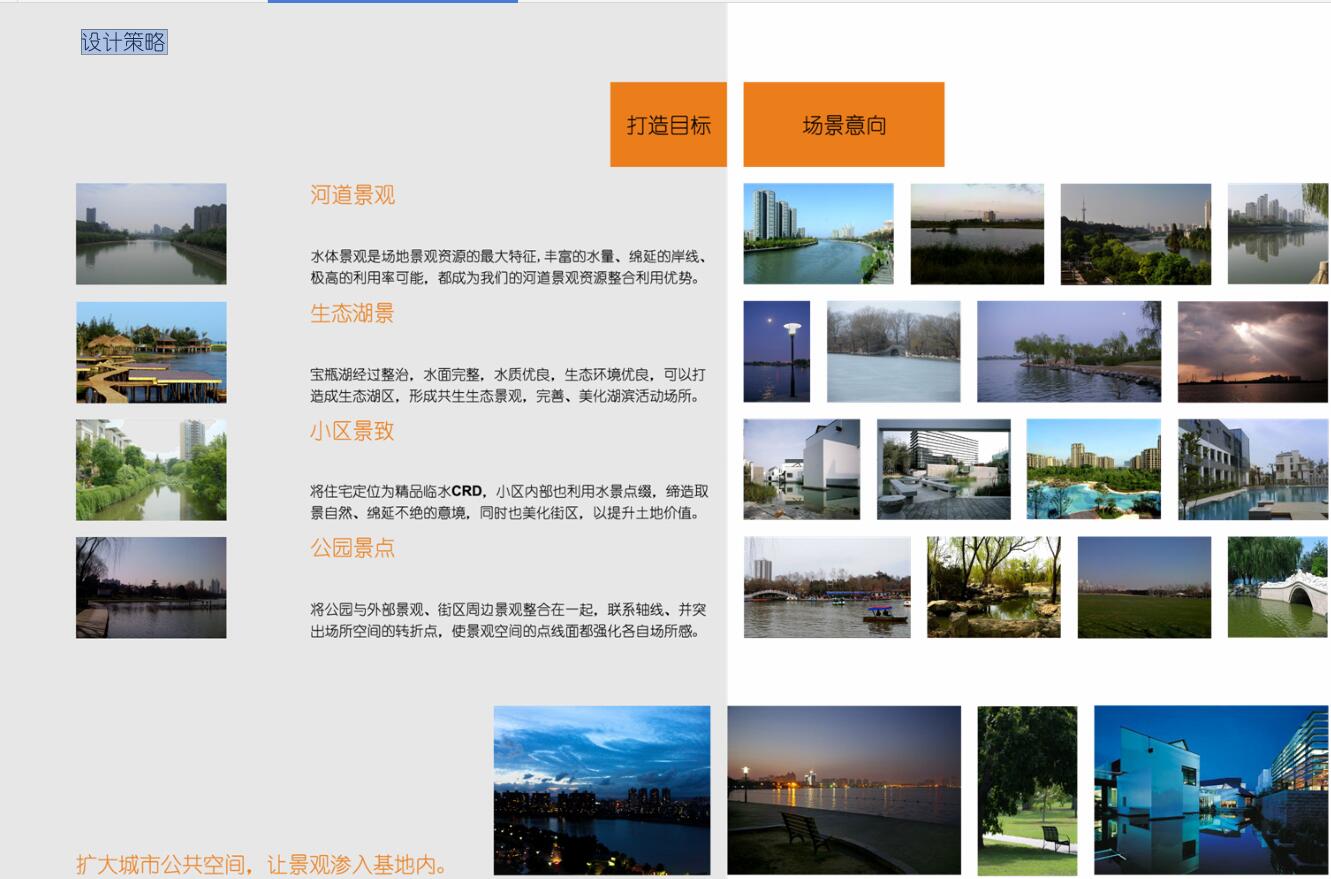Select the green lawn under blue sky photo

(x=1144, y=587)
